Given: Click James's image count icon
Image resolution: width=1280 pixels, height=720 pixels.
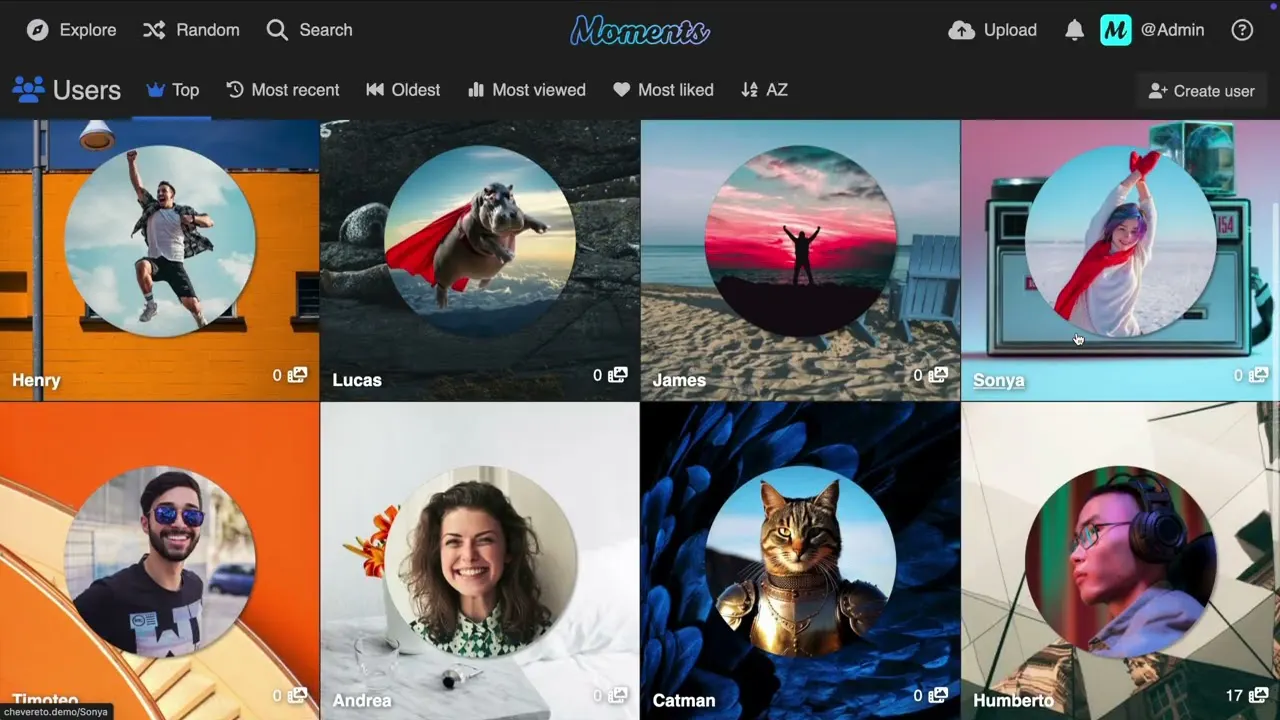Looking at the screenshot, I should tap(938, 375).
